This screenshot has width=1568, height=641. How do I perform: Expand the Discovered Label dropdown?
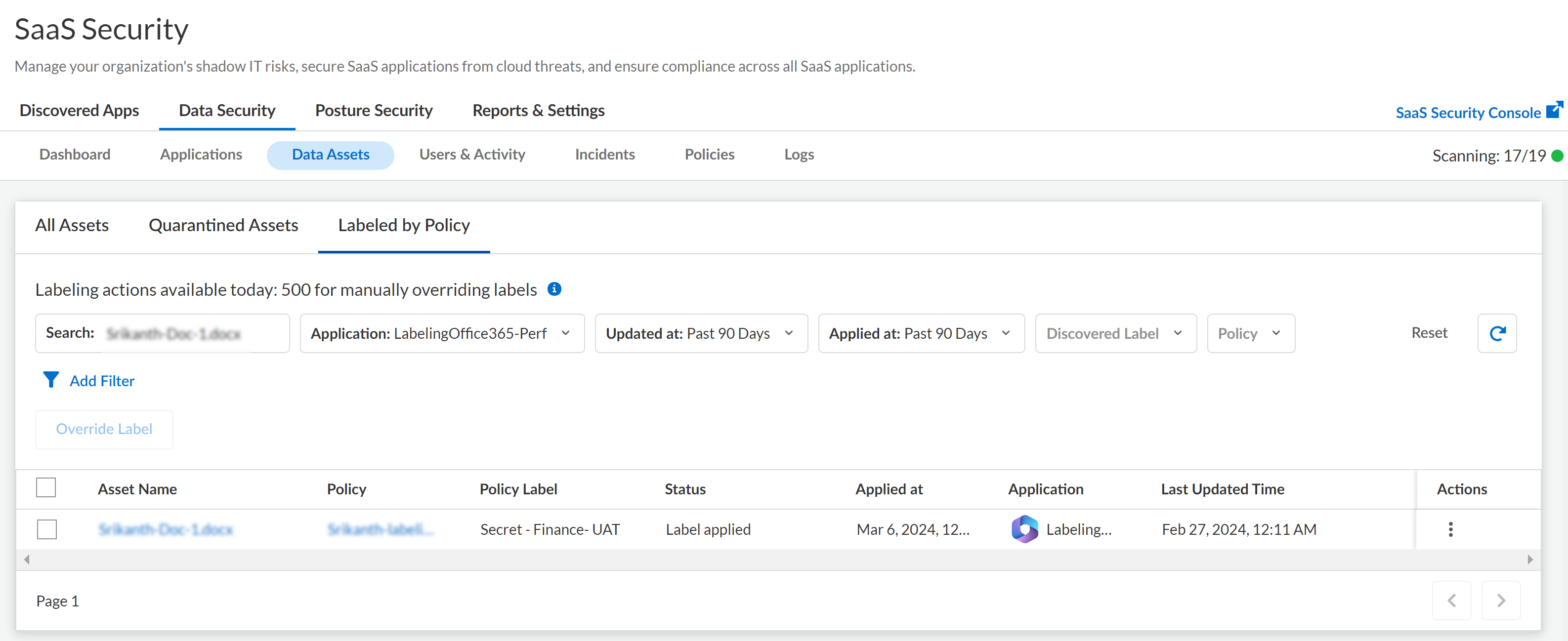[1115, 333]
